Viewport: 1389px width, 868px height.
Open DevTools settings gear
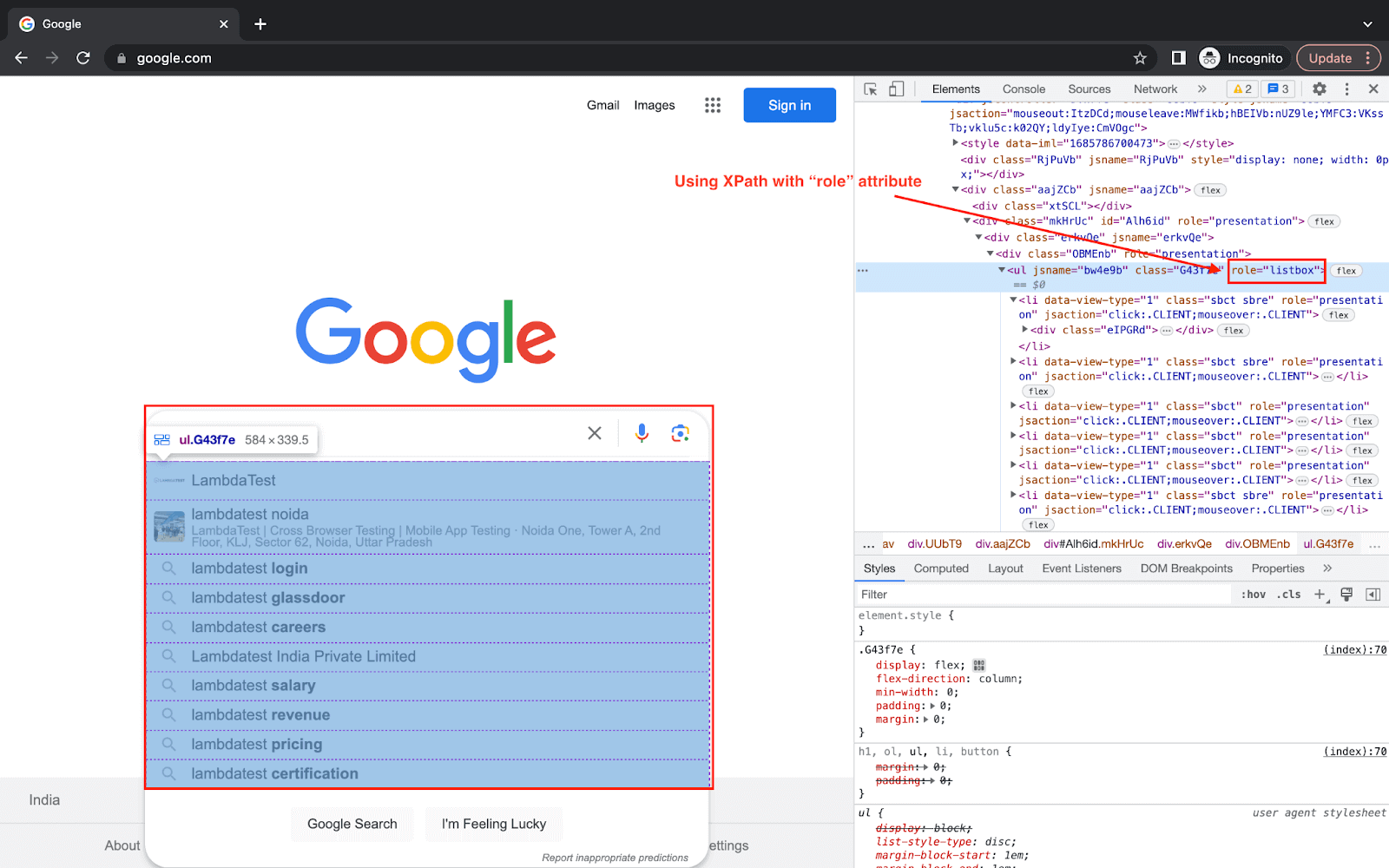click(x=1319, y=89)
